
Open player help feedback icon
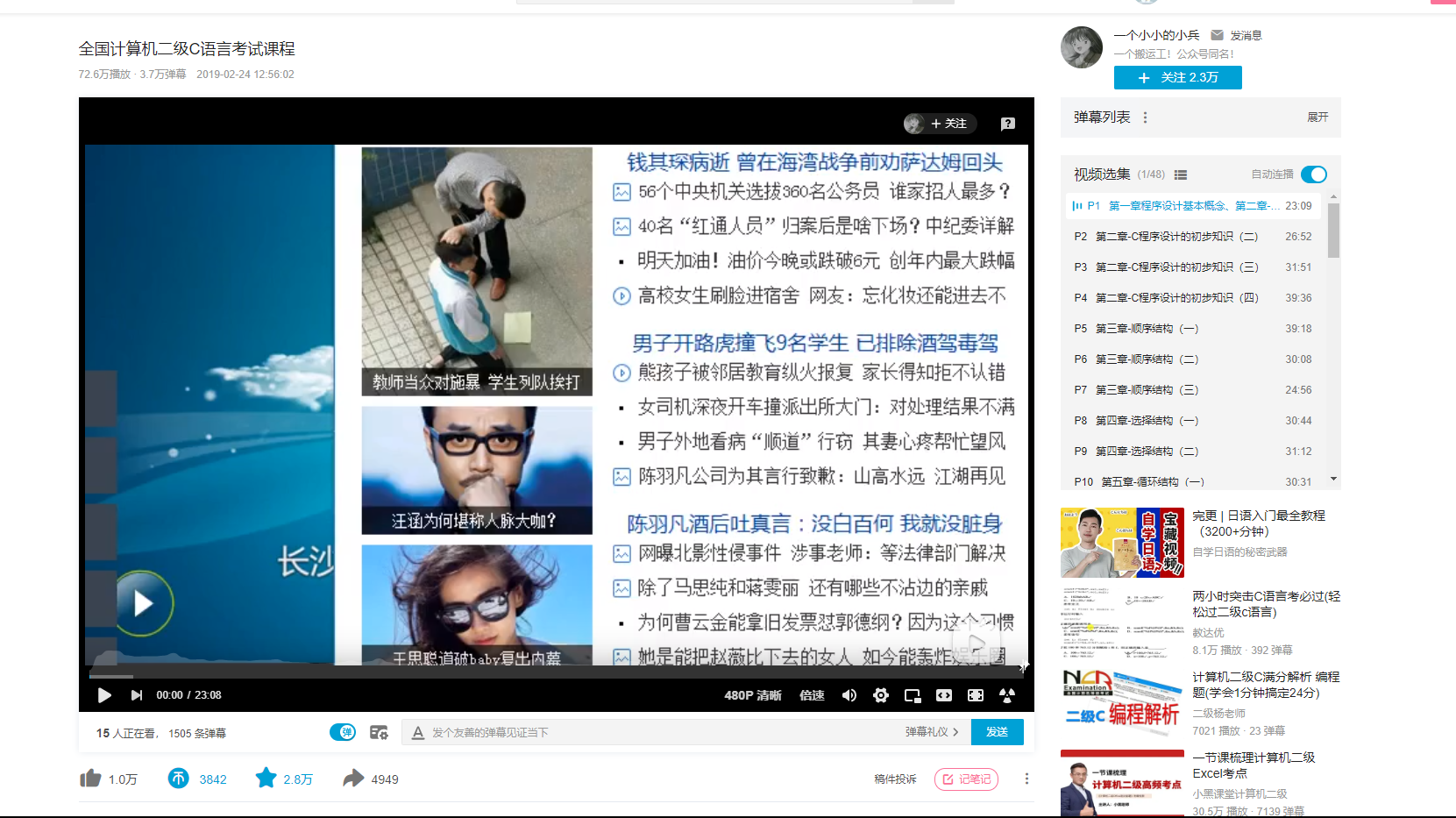click(1008, 124)
